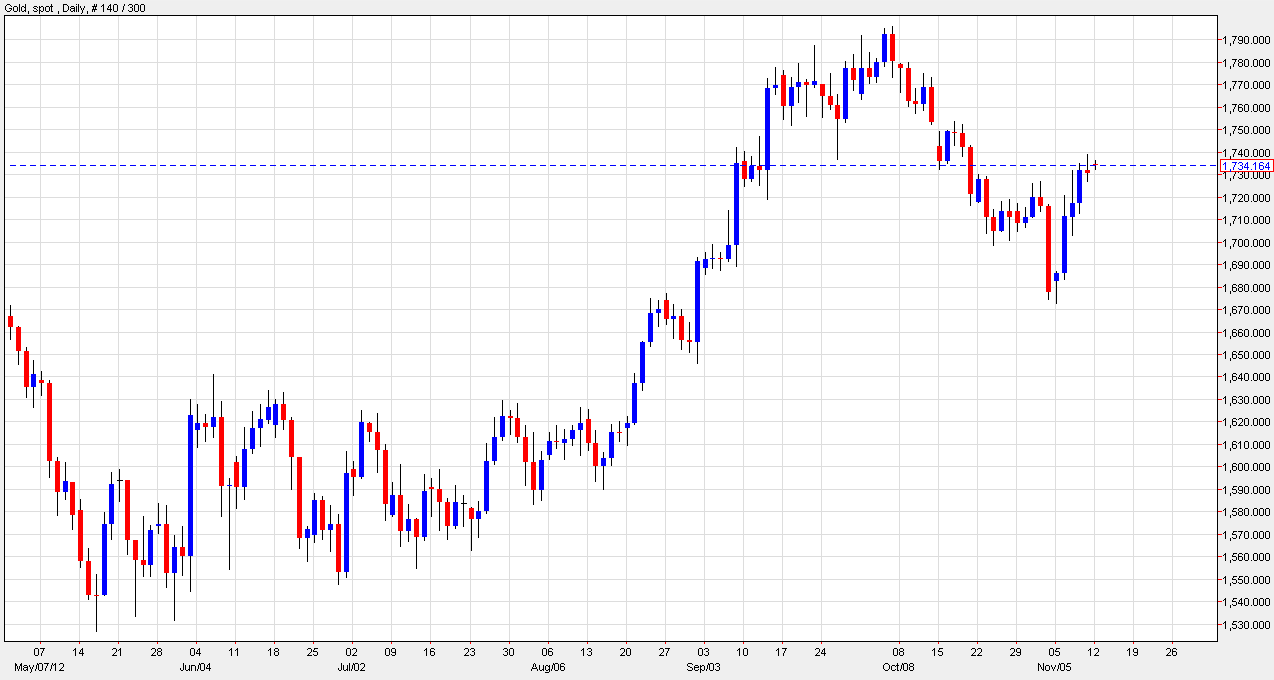Select the Jul/02 date axis label
Image resolution: width=1274 pixels, height=680 pixels.
350,664
